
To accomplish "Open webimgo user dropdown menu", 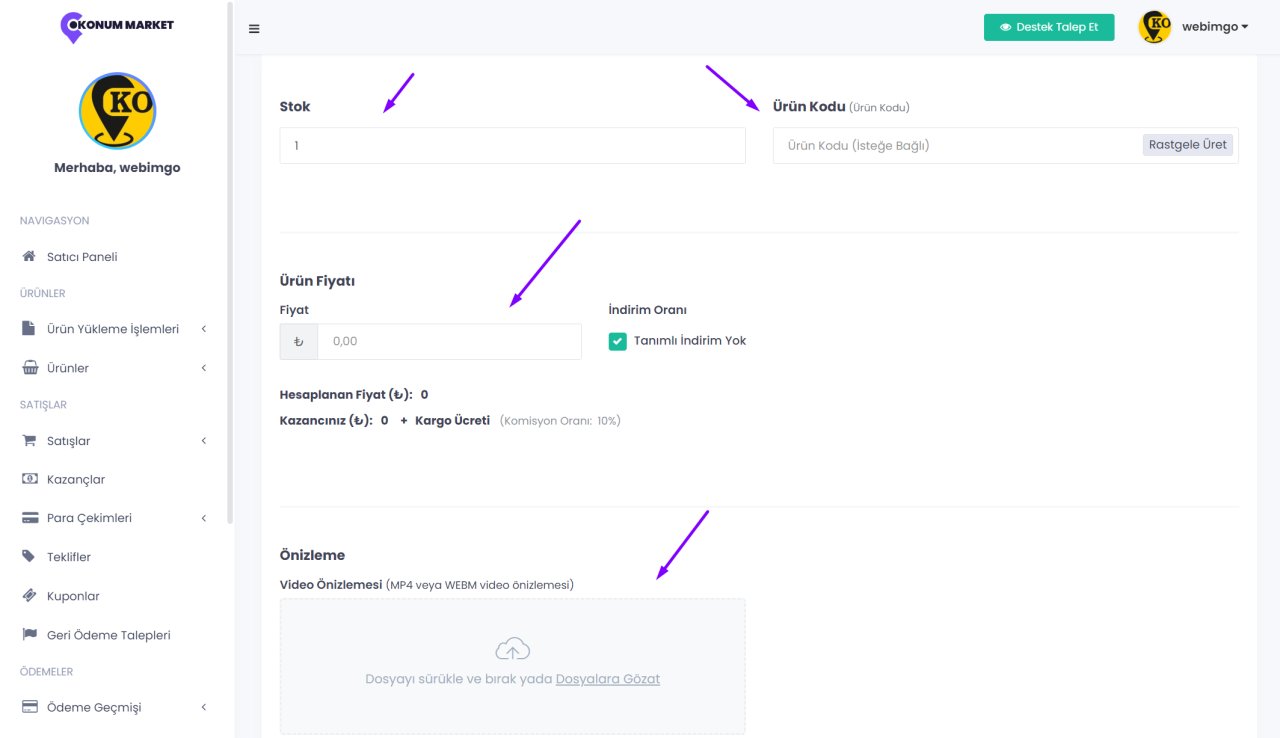I will coord(1215,27).
